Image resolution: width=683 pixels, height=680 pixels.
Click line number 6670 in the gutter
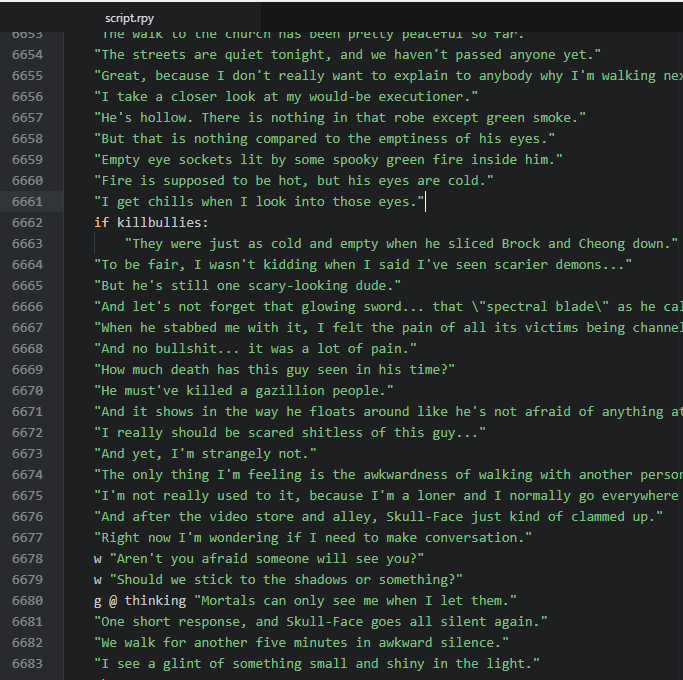pyautogui.click(x=27, y=391)
